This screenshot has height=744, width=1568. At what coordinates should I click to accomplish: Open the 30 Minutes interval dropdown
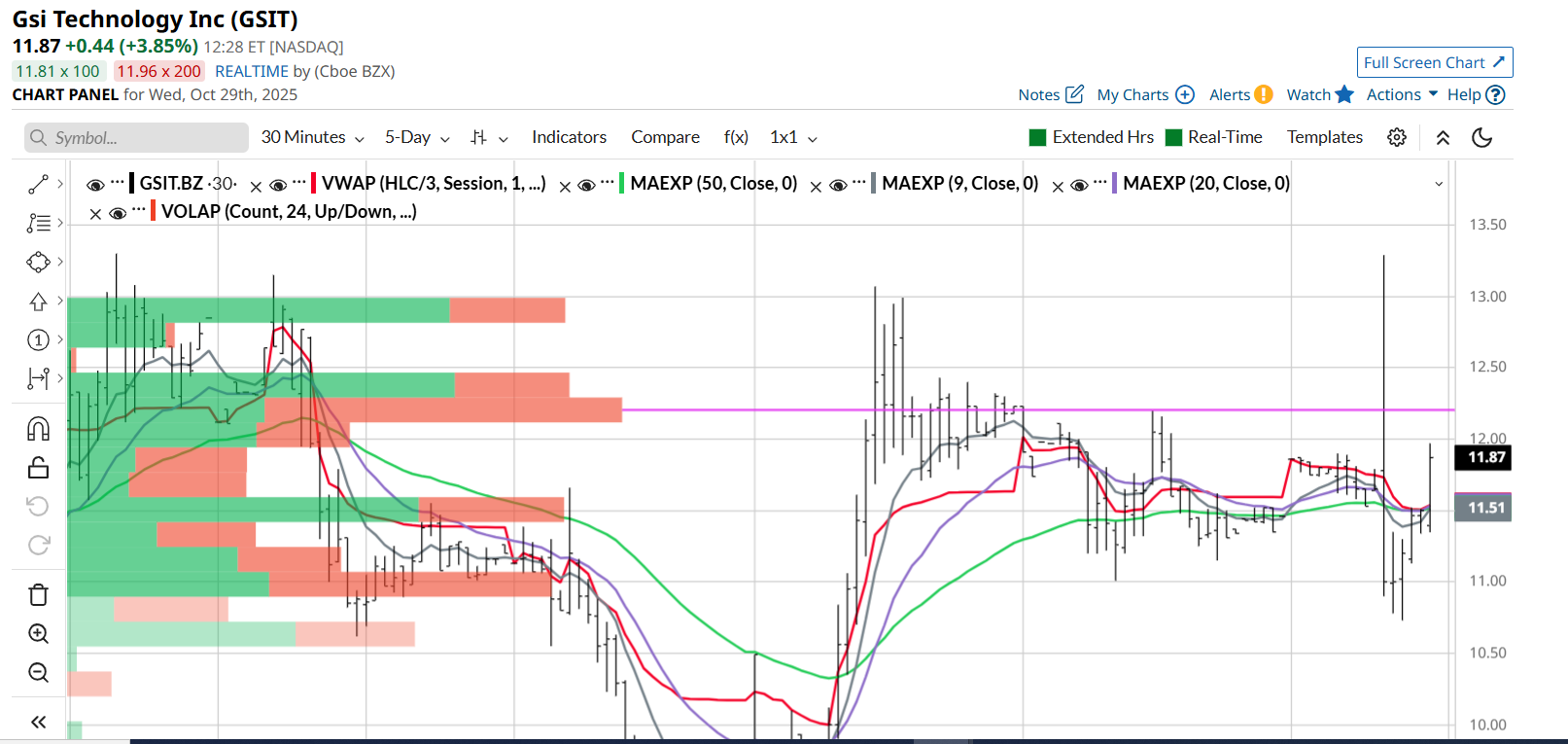(312, 137)
